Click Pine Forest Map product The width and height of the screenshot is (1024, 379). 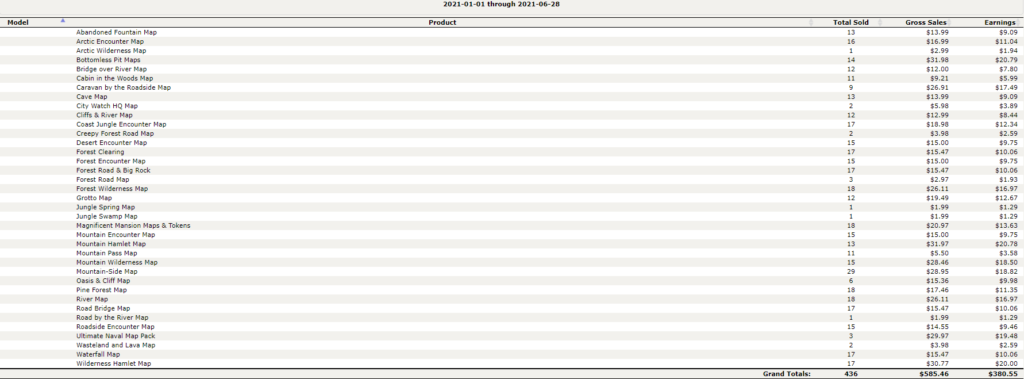(x=101, y=289)
